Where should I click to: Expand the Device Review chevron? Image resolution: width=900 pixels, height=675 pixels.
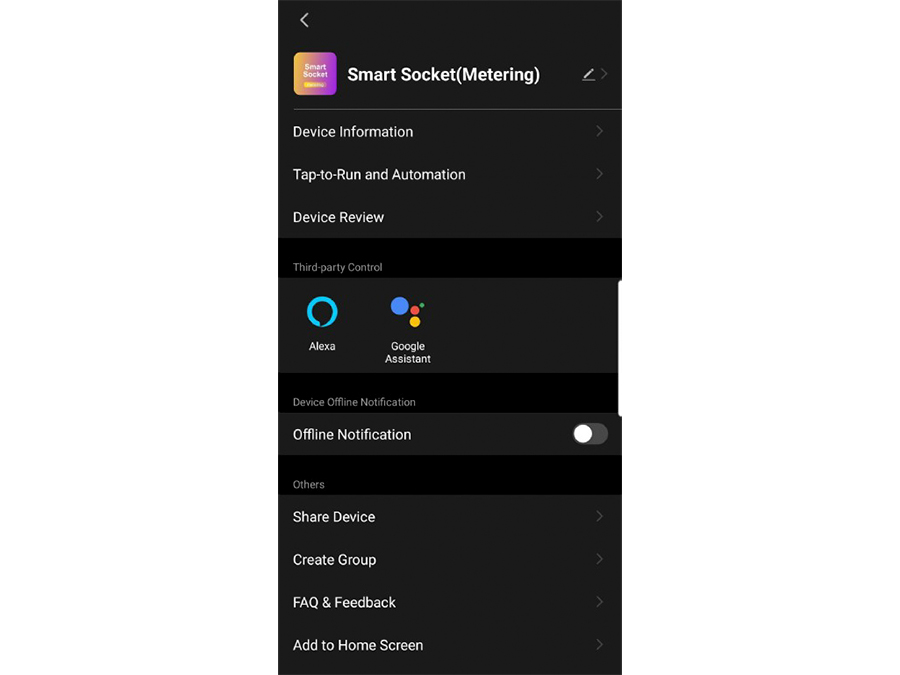click(x=599, y=217)
